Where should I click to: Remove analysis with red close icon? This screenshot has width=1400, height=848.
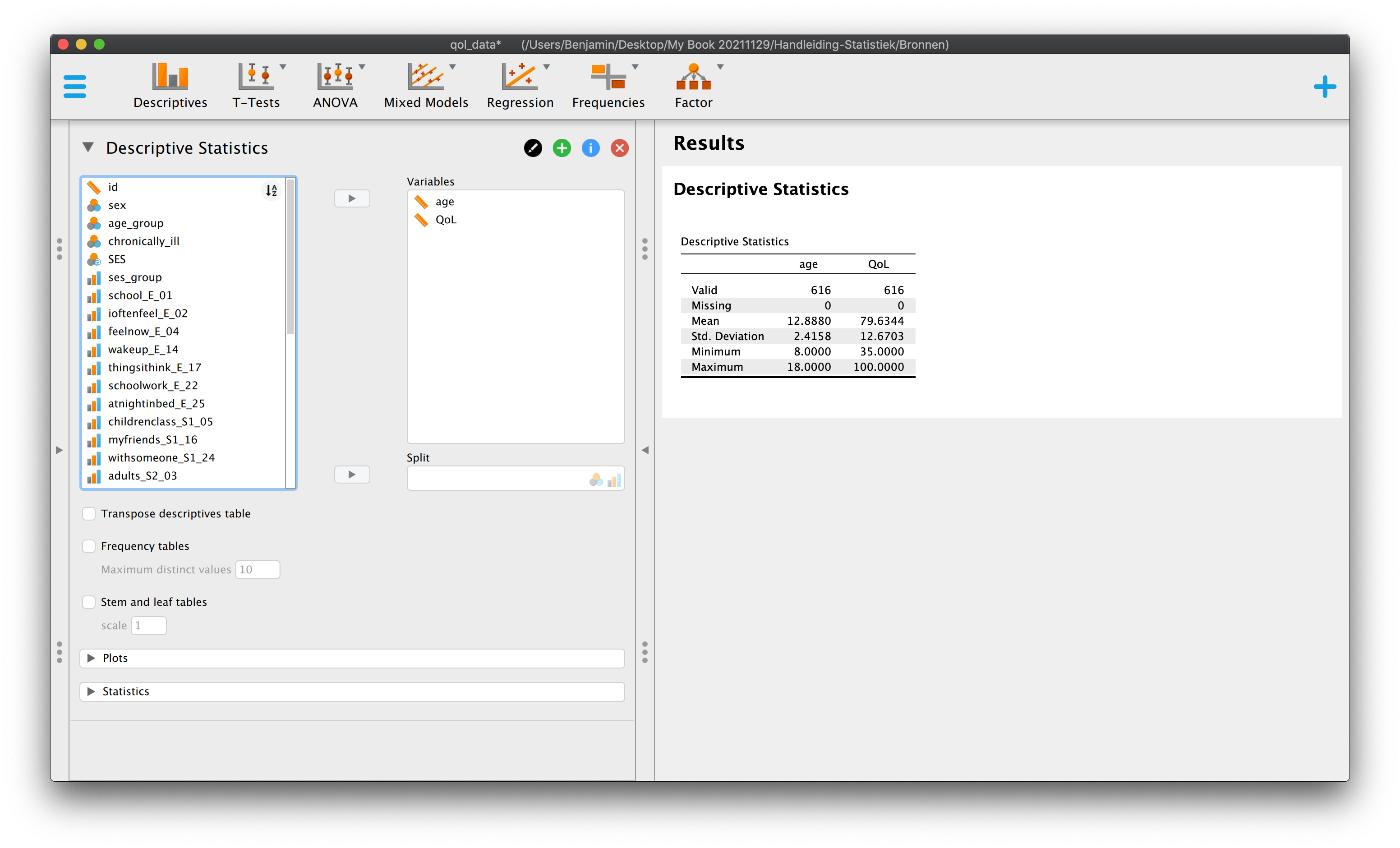619,148
